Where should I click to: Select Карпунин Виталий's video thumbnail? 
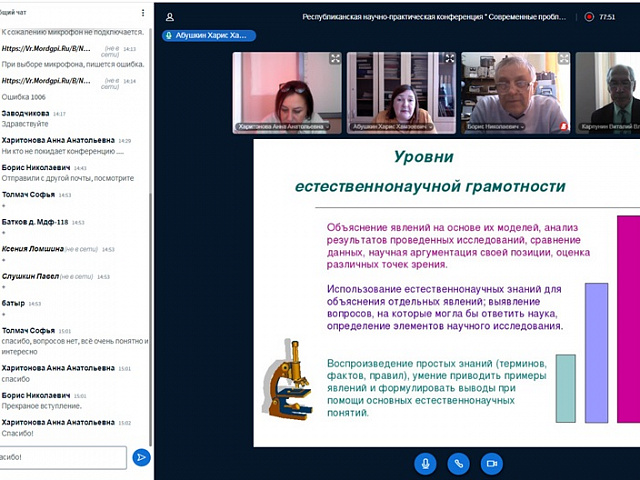tap(609, 92)
